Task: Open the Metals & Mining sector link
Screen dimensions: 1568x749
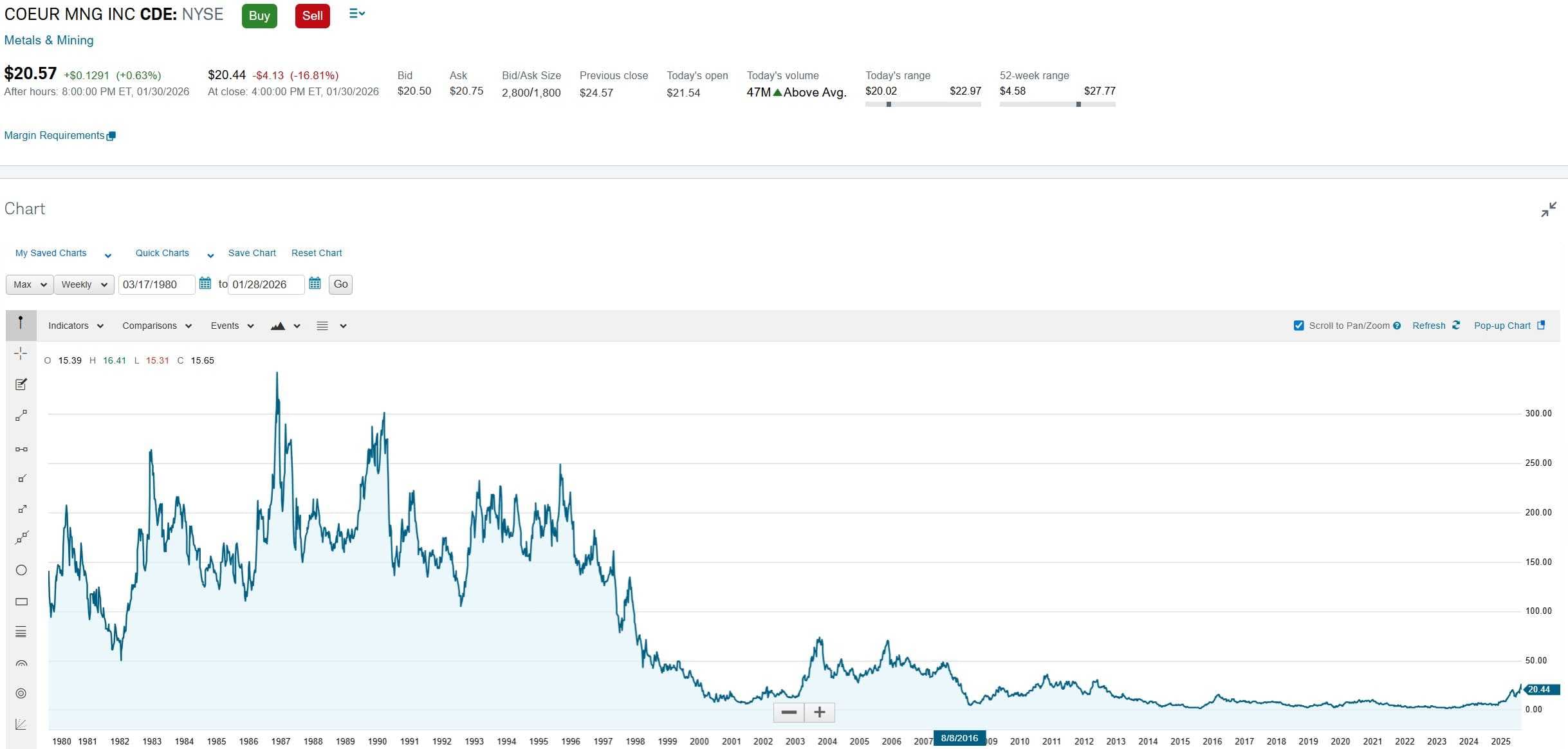Action: [x=49, y=40]
